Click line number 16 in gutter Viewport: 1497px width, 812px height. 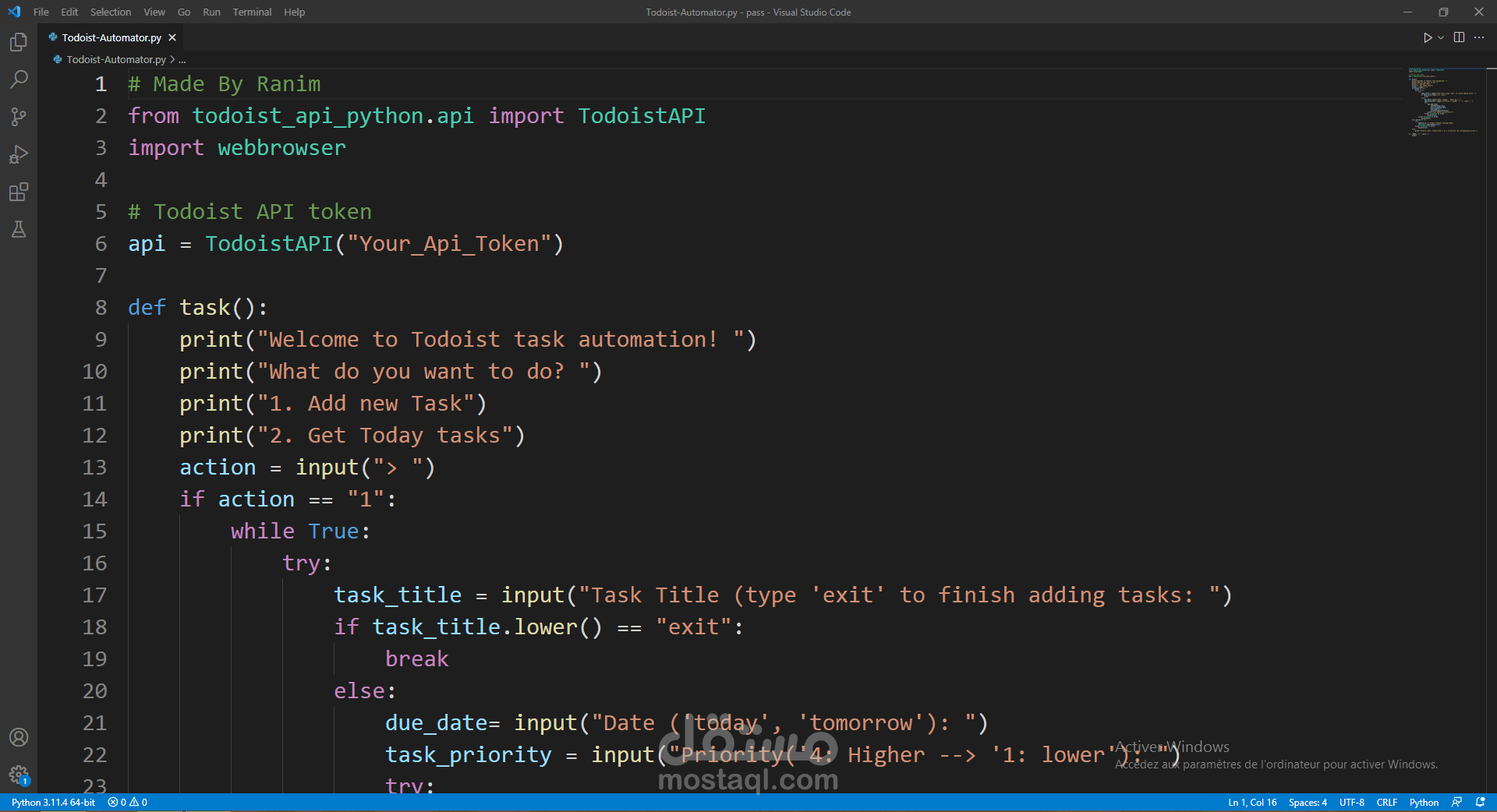point(95,563)
